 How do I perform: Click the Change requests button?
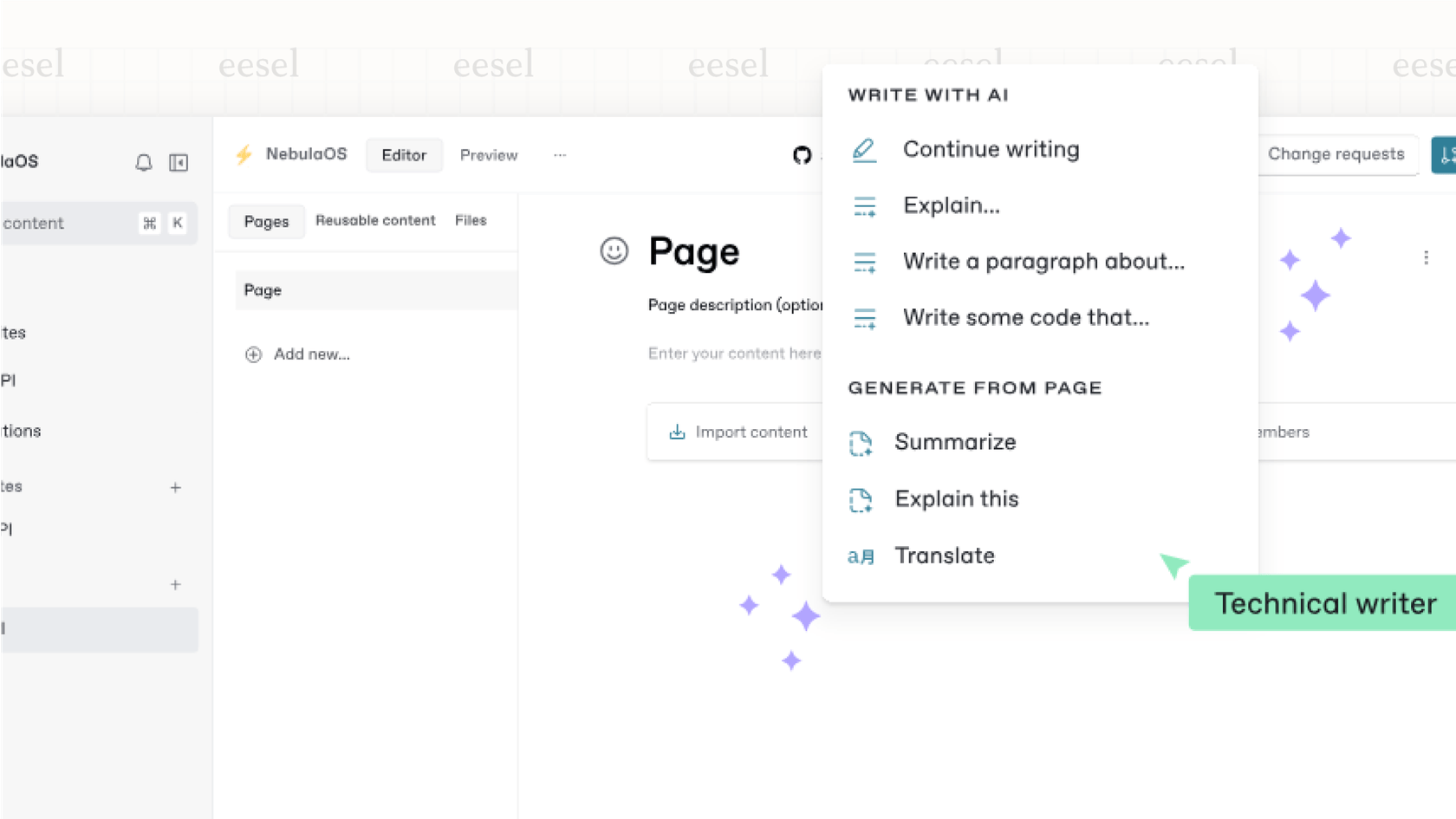click(1336, 154)
